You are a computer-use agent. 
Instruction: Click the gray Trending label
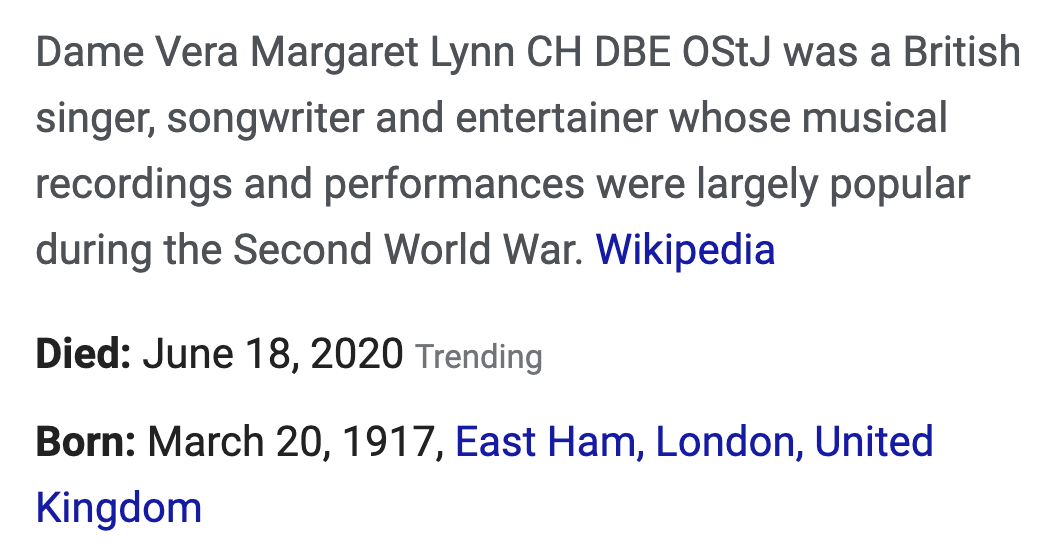click(479, 357)
